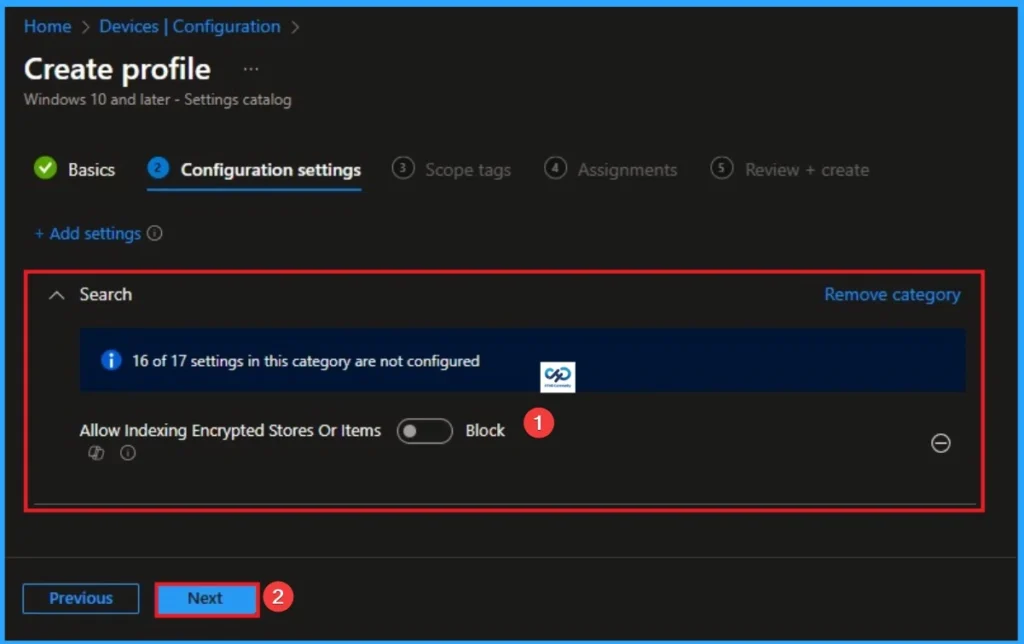Click the info icon below the indexing setting
The image size is (1024, 644).
click(x=126, y=453)
